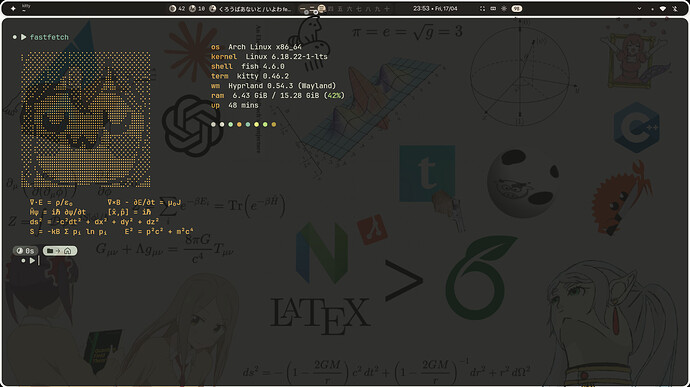Screen dimensions: 690x387
Task: Click the kitty window title label
Action: 26,6
